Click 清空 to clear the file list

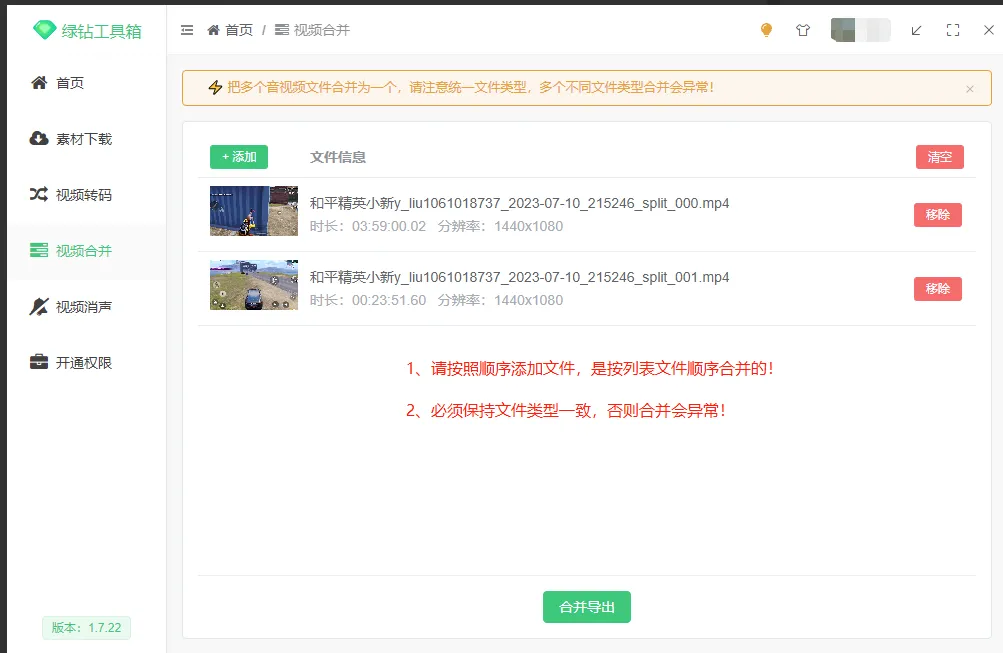pyautogui.click(x=938, y=157)
